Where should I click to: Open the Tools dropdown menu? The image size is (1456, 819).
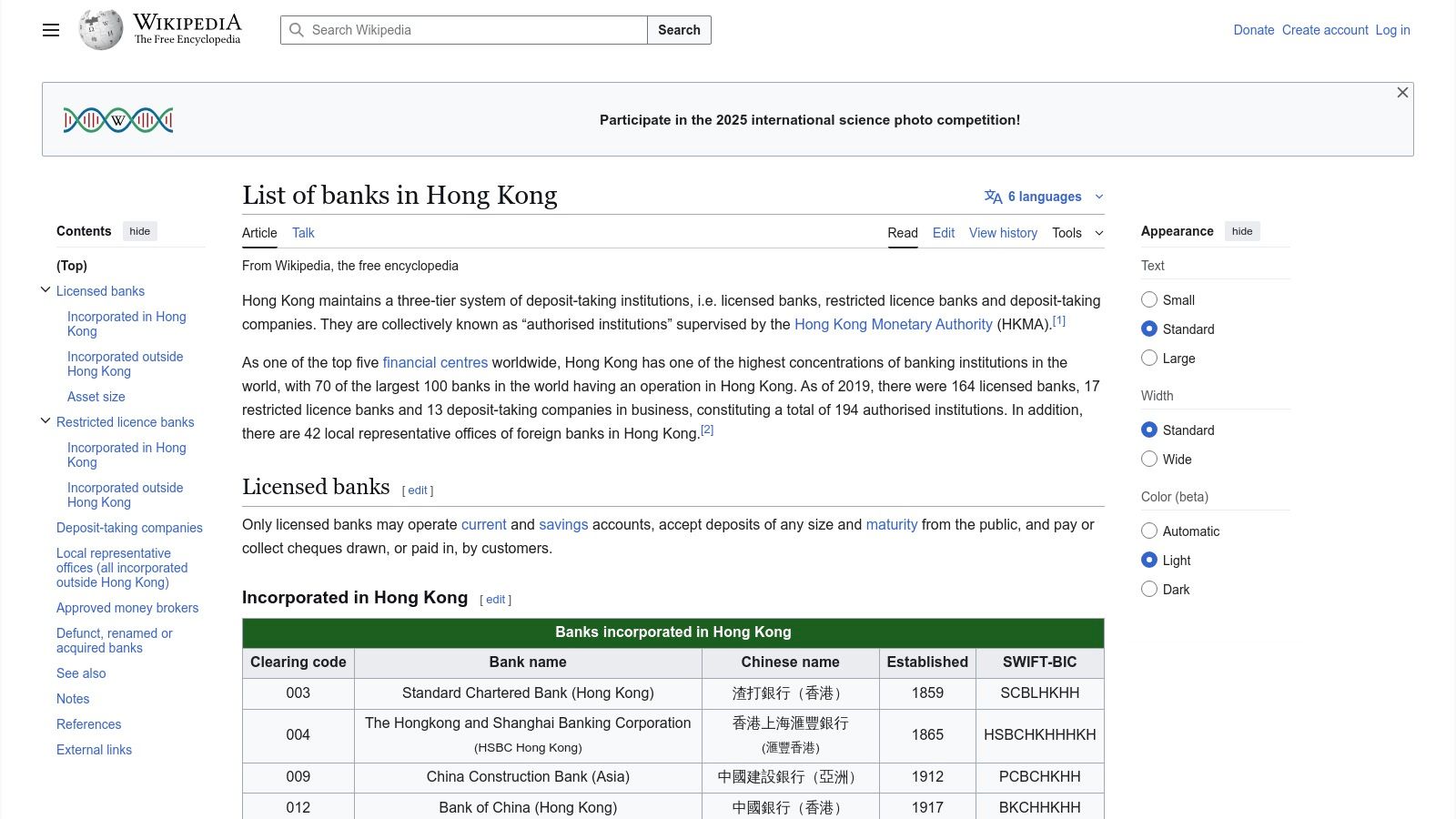click(x=1077, y=233)
